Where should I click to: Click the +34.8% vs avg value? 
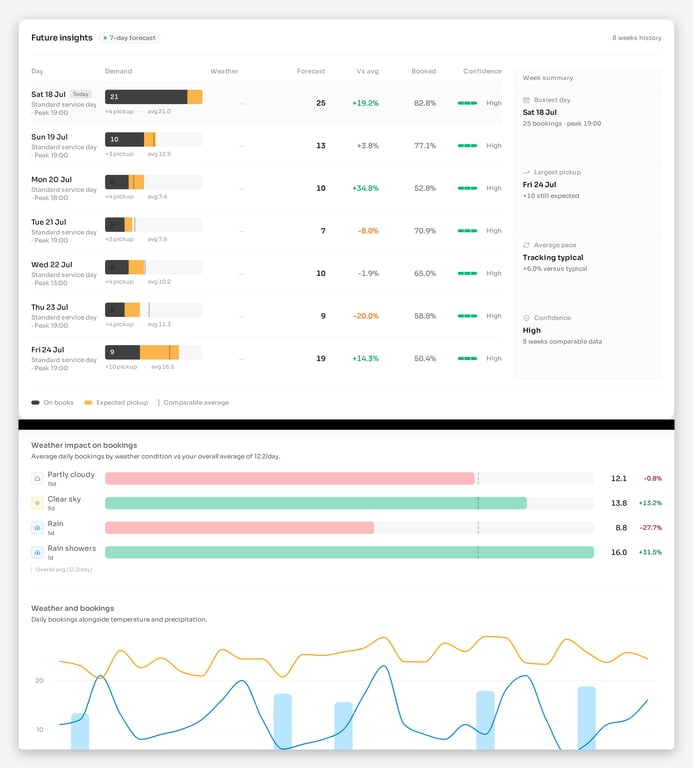click(x=365, y=188)
